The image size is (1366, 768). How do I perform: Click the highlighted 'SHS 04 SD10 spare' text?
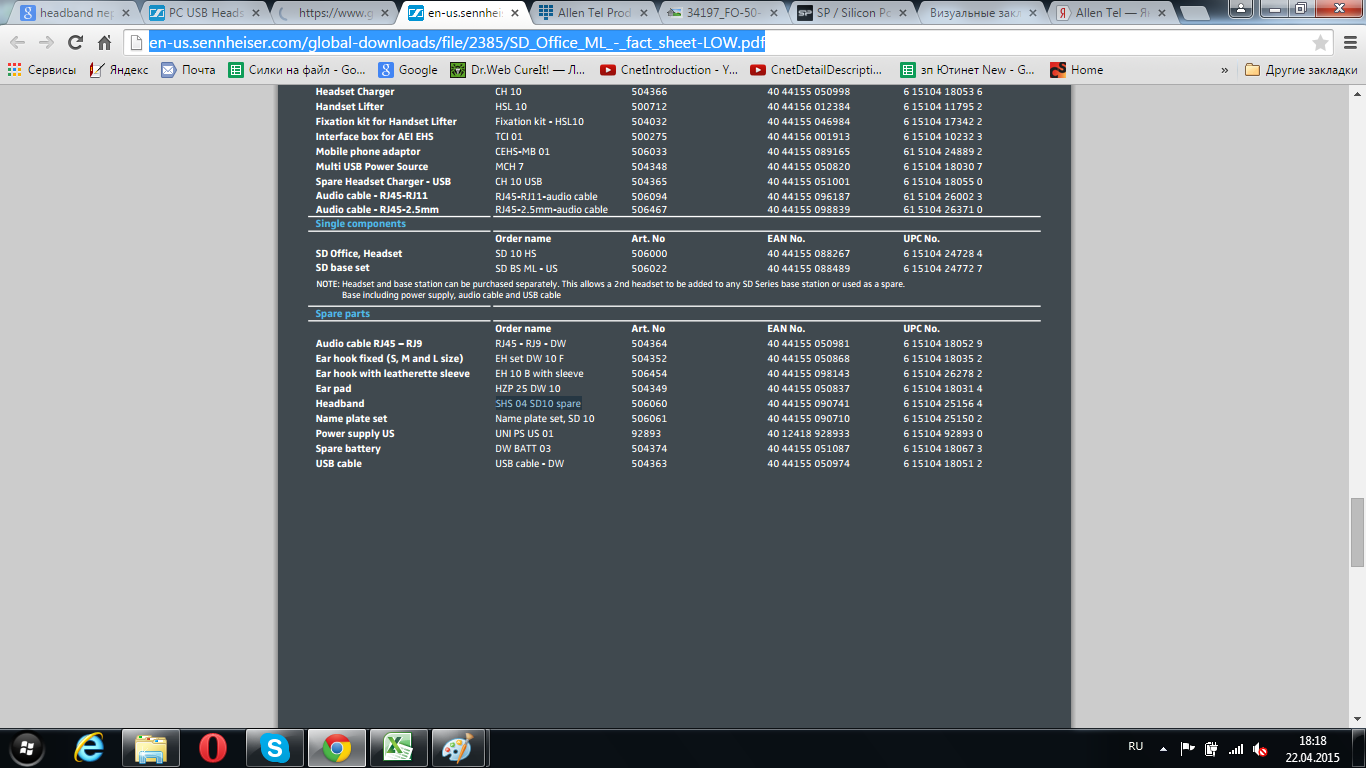(x=538, y=404)
